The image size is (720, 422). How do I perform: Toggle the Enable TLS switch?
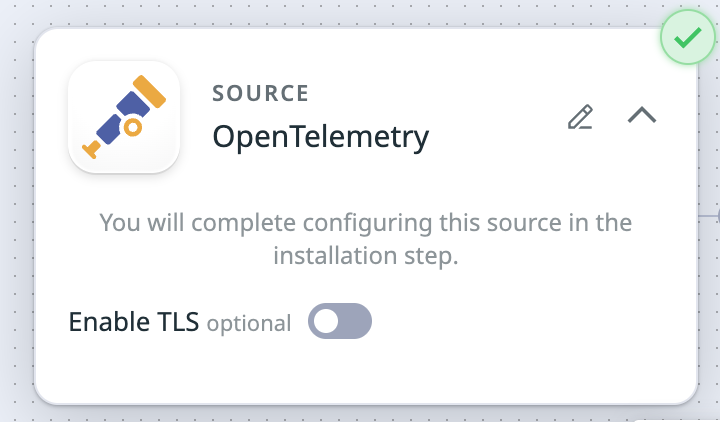[x=340, y=321]
